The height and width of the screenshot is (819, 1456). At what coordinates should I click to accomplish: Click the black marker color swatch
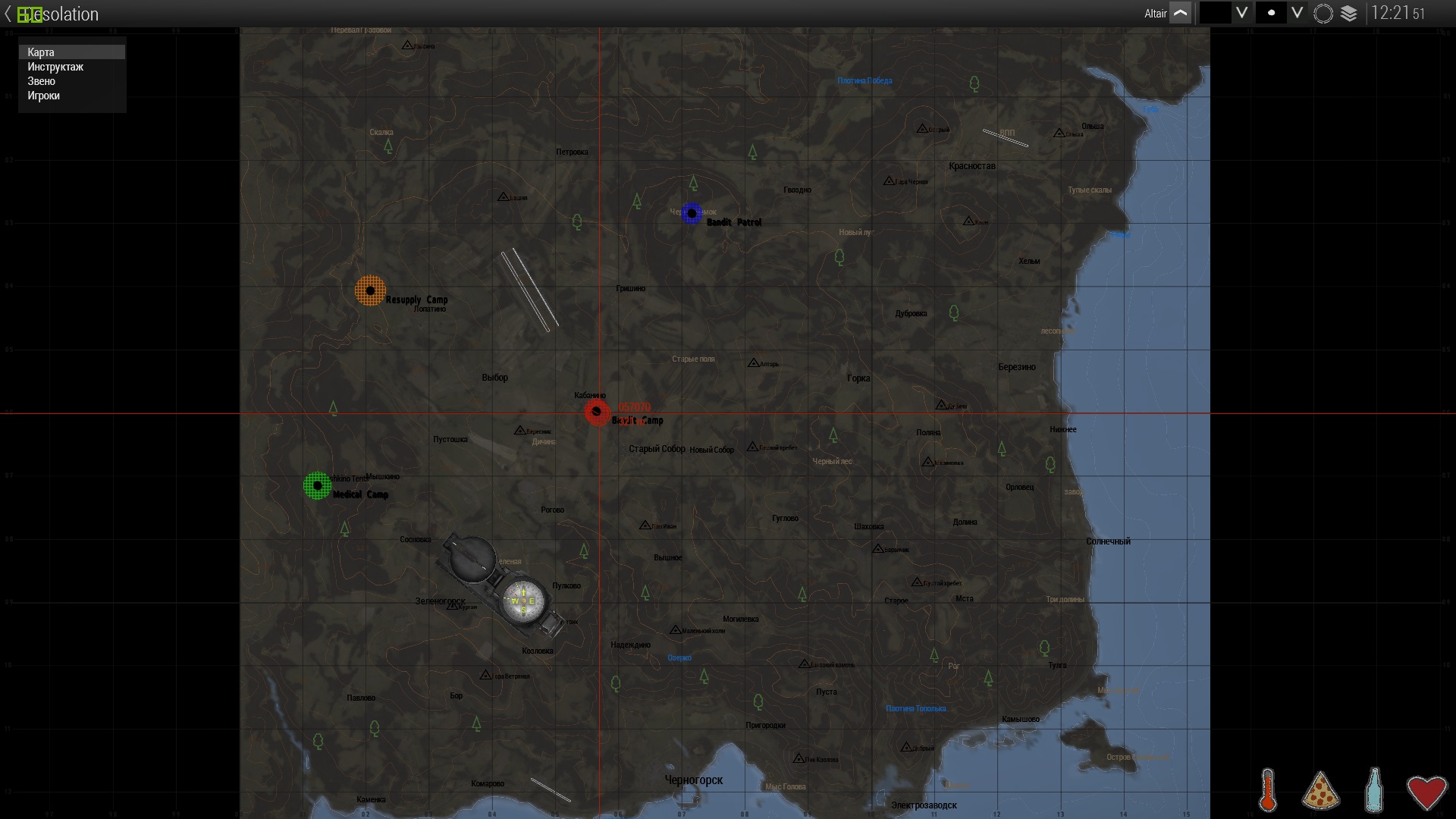pyautogui.click(x=1215, y=13)
